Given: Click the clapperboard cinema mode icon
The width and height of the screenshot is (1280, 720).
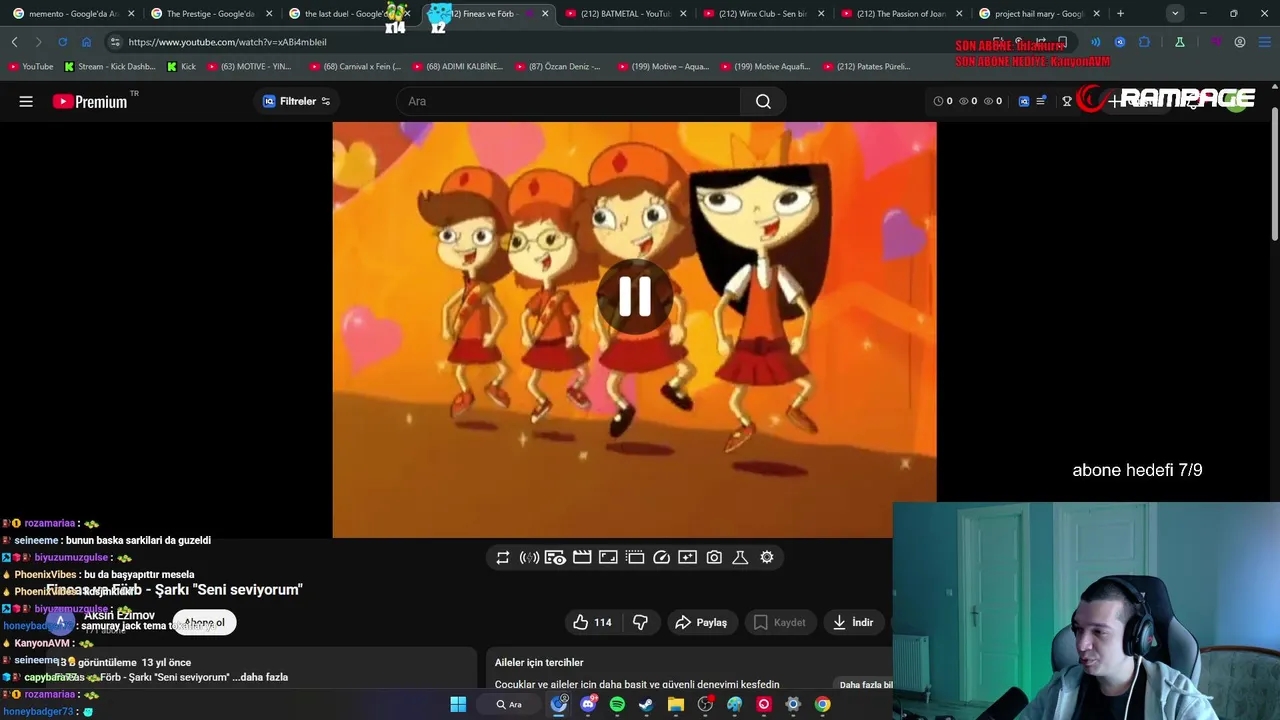Looking at the screenshot, I should click(x=582, y=558).
